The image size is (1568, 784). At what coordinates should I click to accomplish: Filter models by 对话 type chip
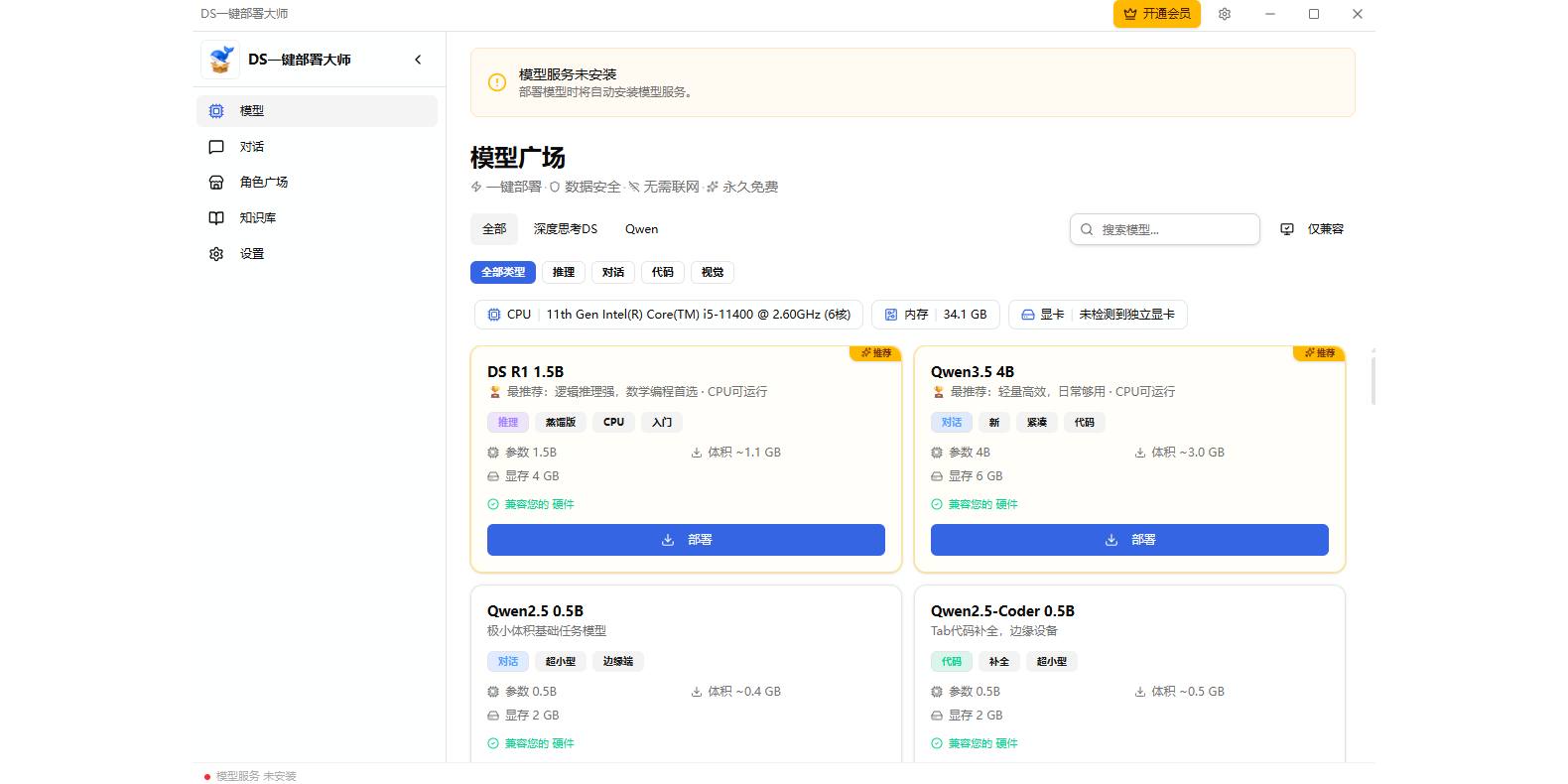coord(613,272)
